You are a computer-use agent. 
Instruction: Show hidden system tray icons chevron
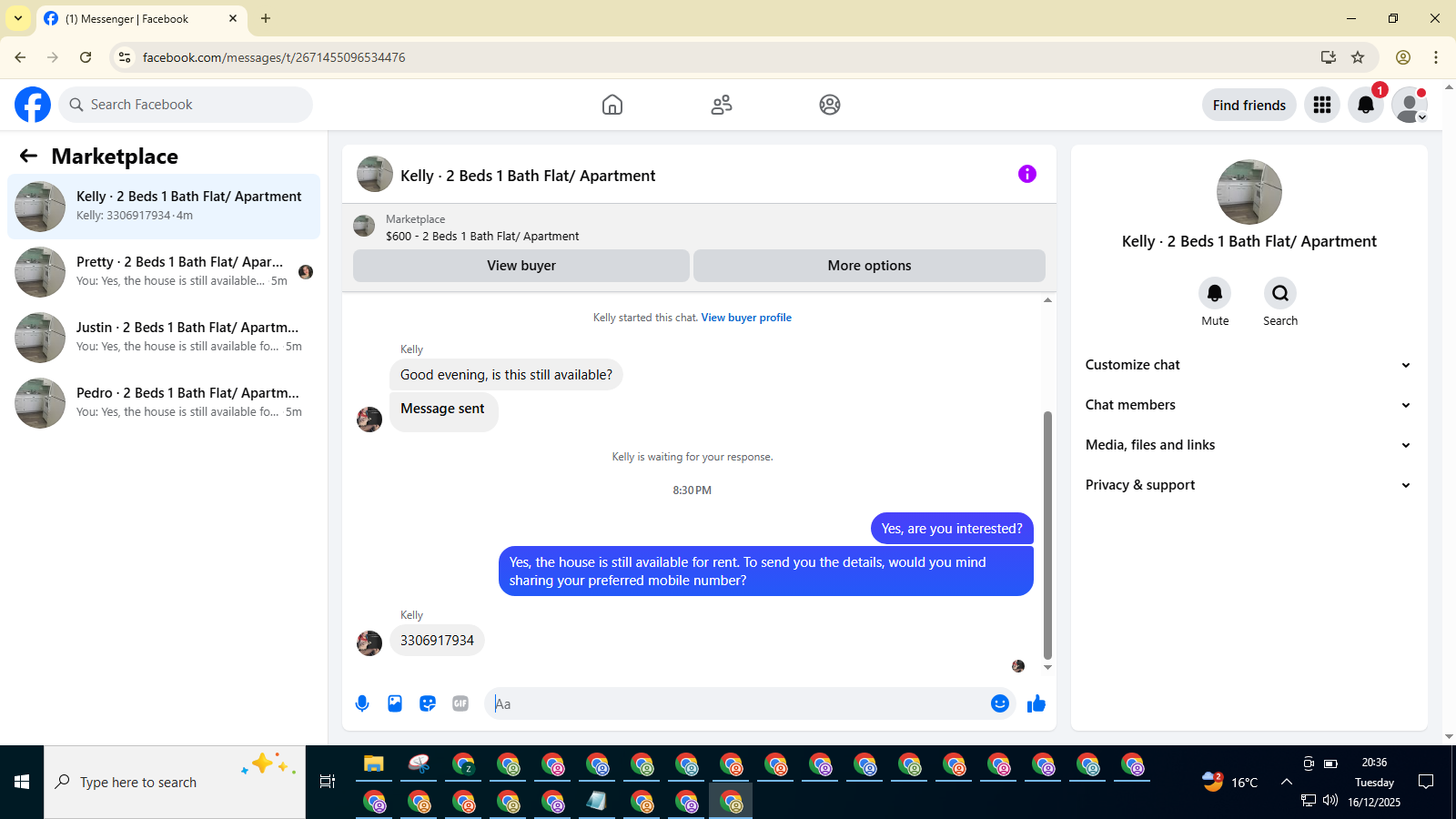tap(1286, 782)
